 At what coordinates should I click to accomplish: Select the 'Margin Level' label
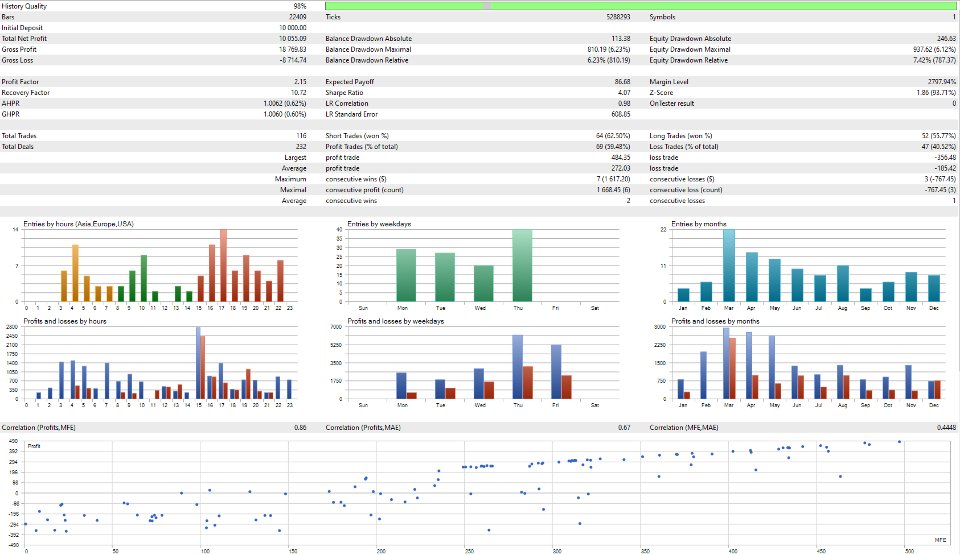[669, 82]
